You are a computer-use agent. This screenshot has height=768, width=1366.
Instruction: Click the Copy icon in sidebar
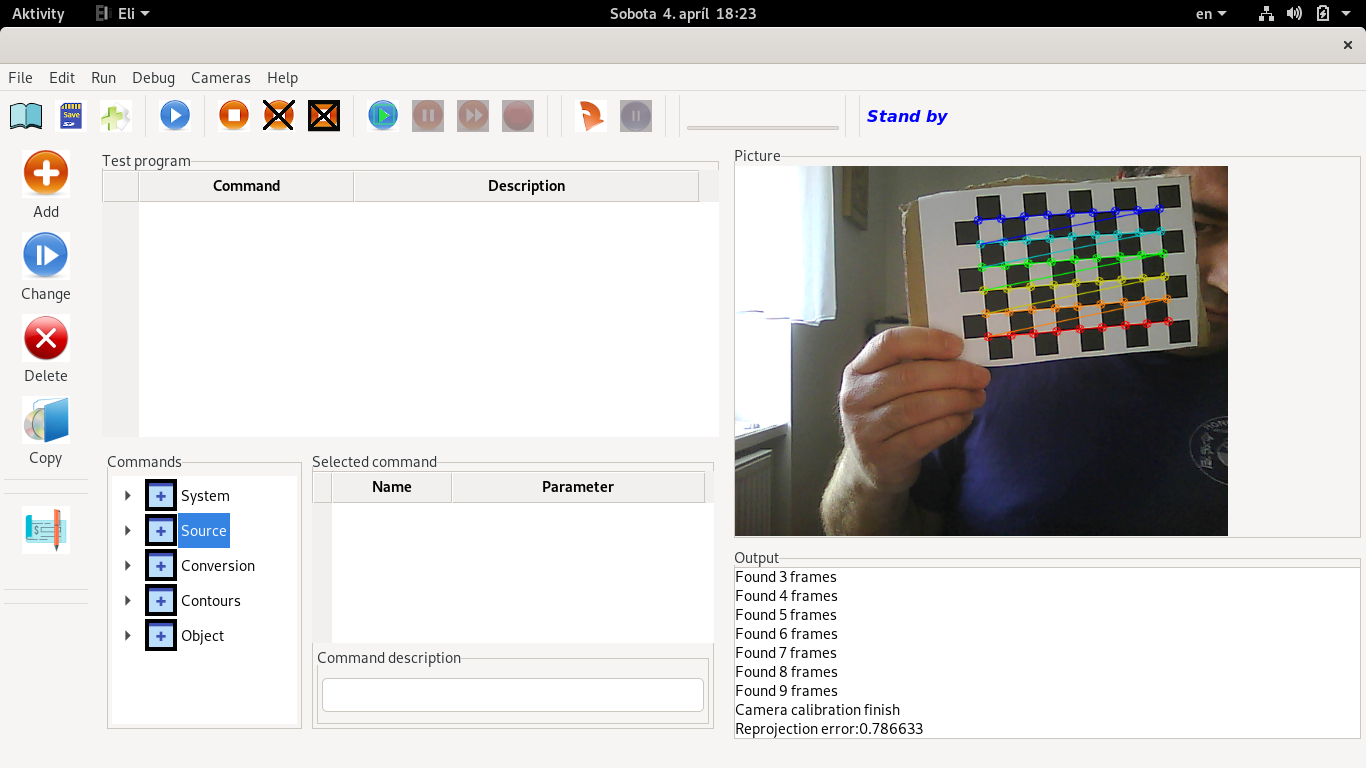click(x=46, y=420)
